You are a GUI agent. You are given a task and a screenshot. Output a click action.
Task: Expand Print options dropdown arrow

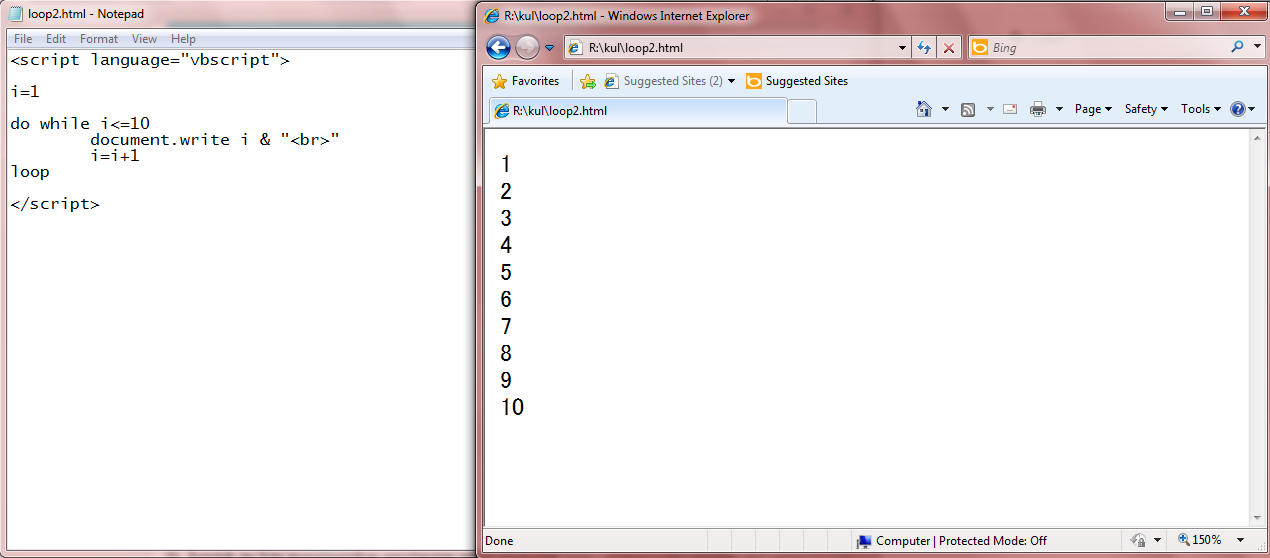(1059, 109)
